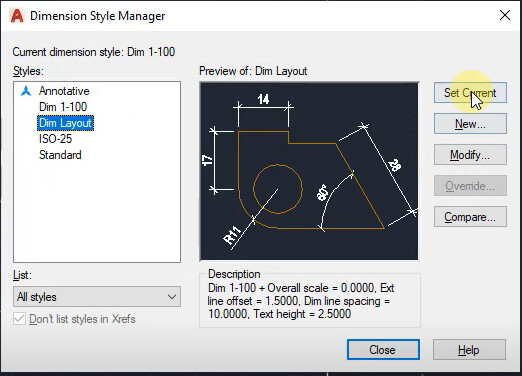The image size is (522, 376).
Task: Expand the All styles list dropdown
Action: (97, 297)
